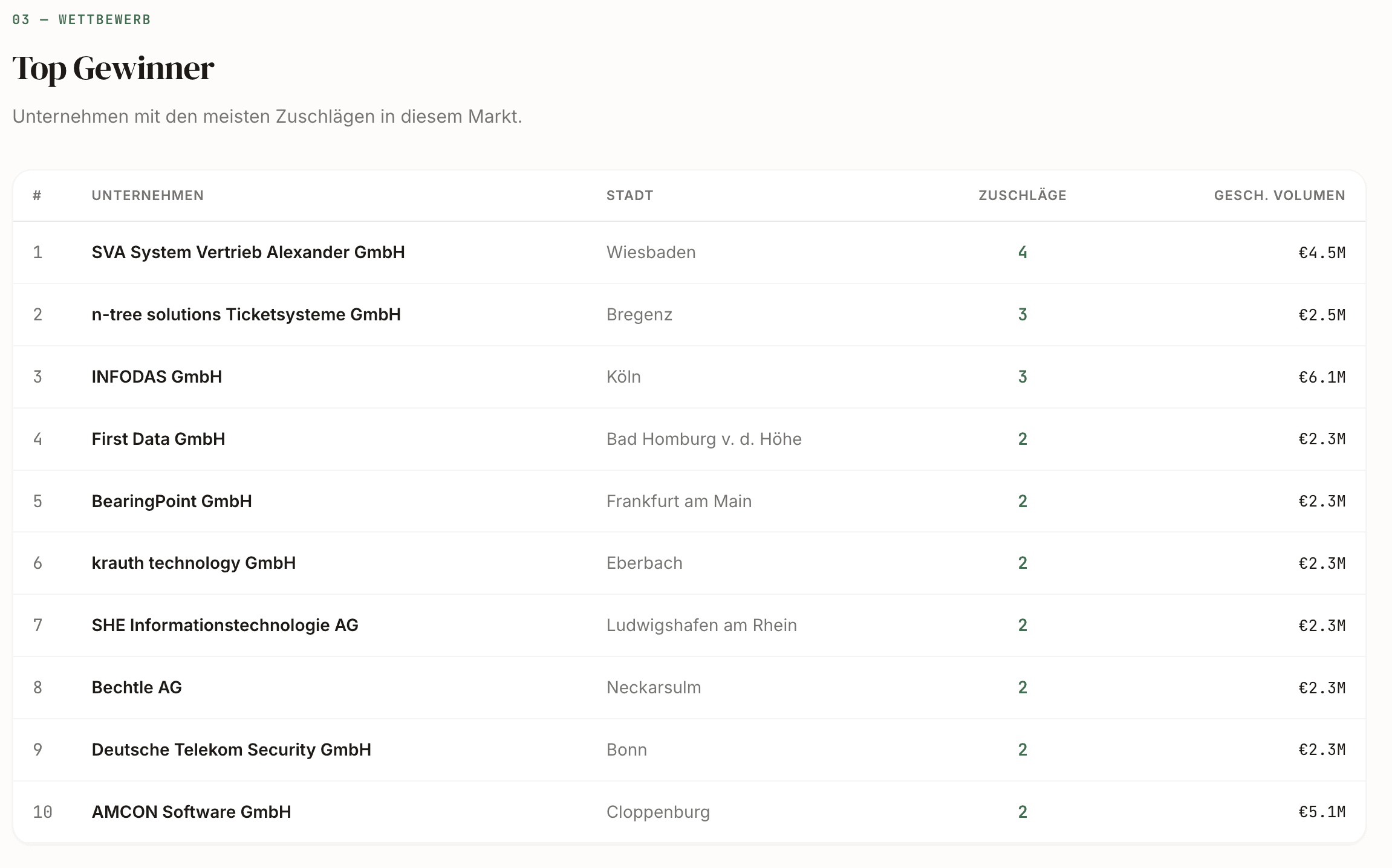The image size is (1392, 868).
Task: Click the Unternehmen column header
Action: coord(148,195)
